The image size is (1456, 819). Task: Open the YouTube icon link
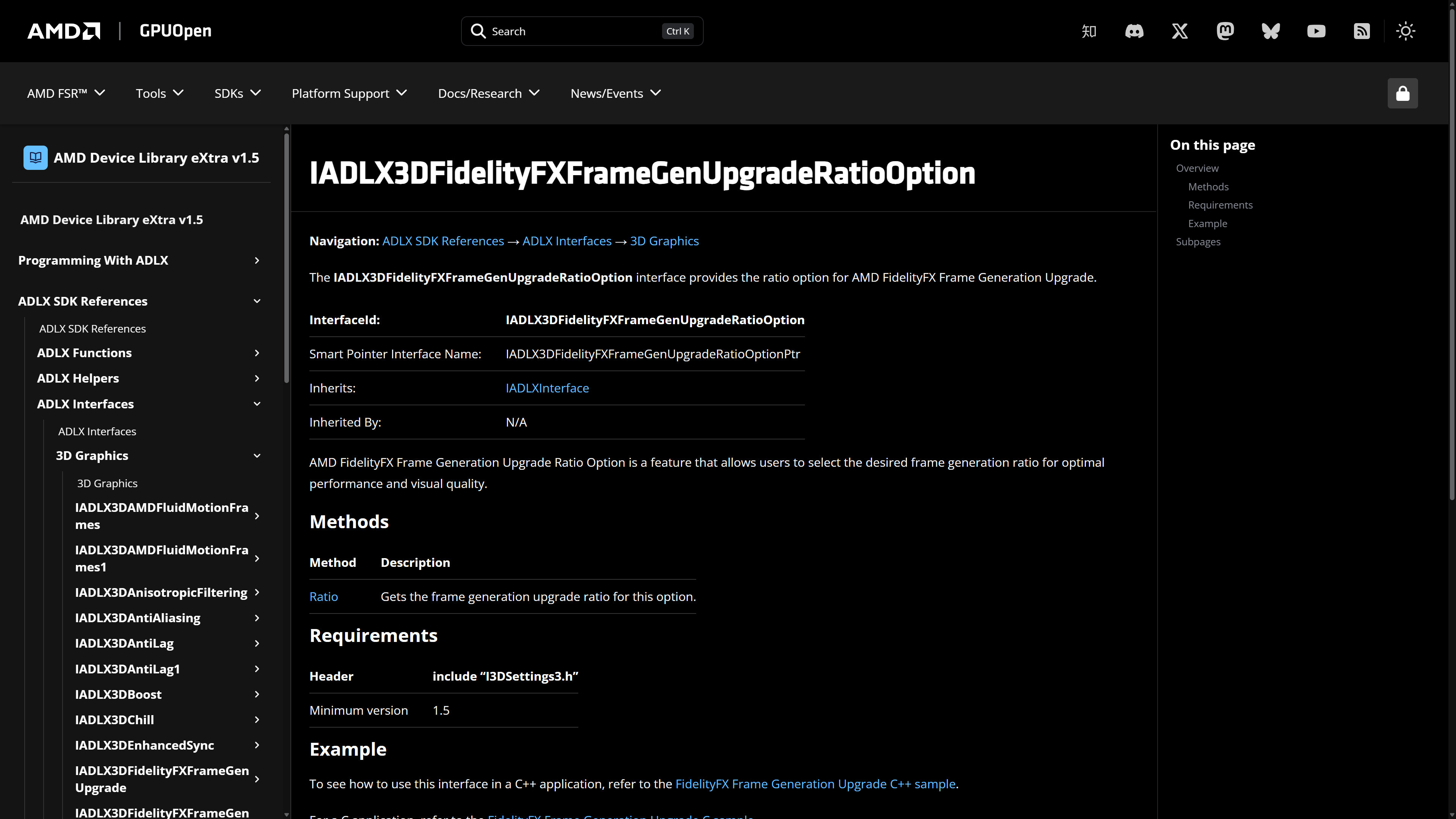(x=1316, y=31)
